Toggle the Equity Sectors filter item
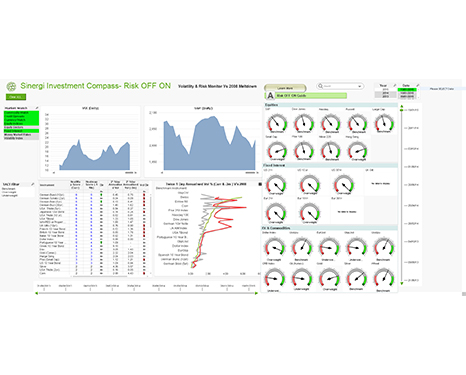Image resolution: width=466 pixels, height=375 pixels. pyautogui.click(x=21, y=127)
